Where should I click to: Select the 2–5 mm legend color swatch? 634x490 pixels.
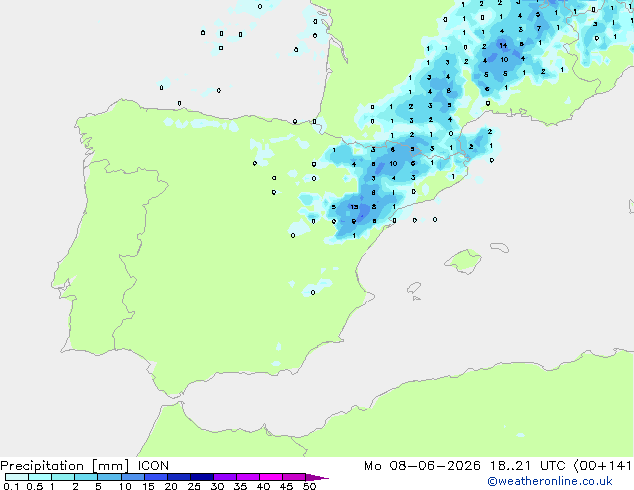click(86, 477)
